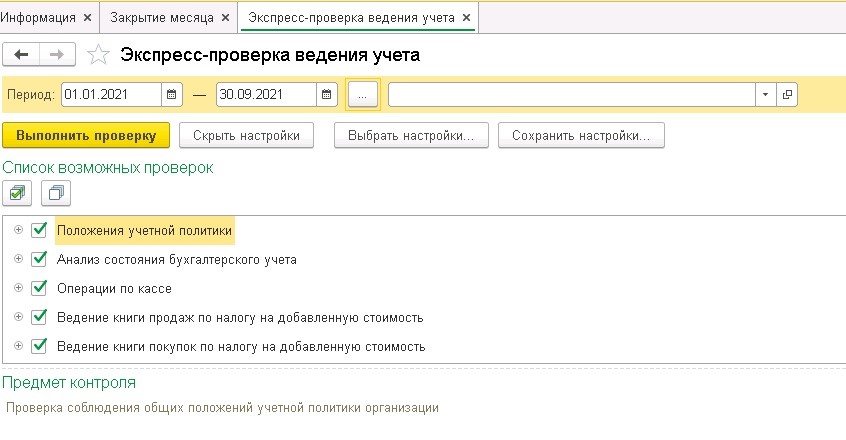Viewport: 846px width, 440px height.
Task: Open organization field in separate window
Action: coord(787,95)
